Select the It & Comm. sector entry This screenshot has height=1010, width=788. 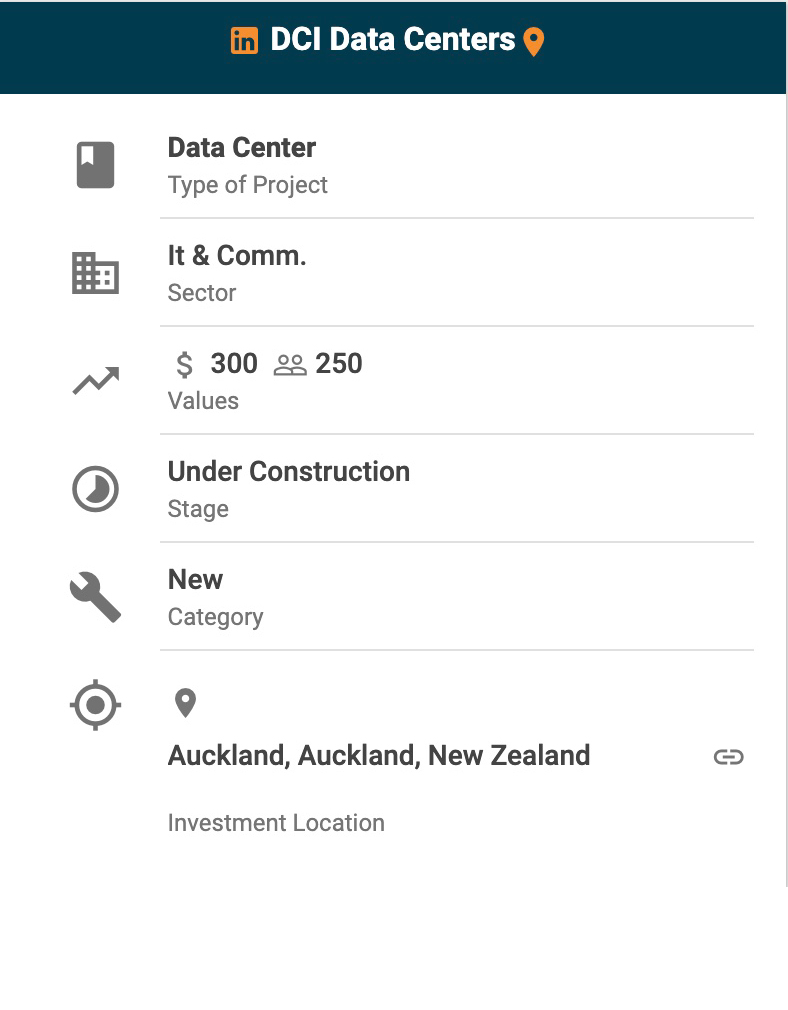click(237, 256)
